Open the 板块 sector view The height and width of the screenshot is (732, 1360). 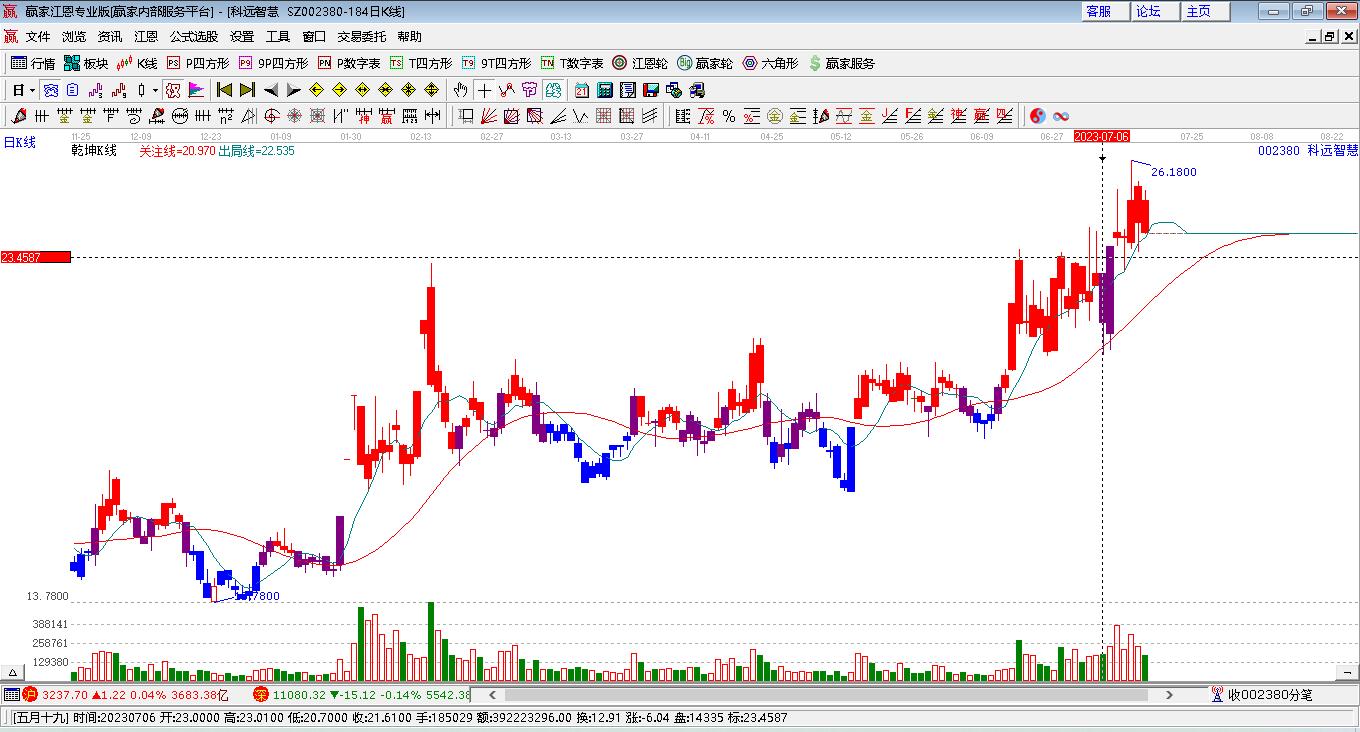(86, 63)
